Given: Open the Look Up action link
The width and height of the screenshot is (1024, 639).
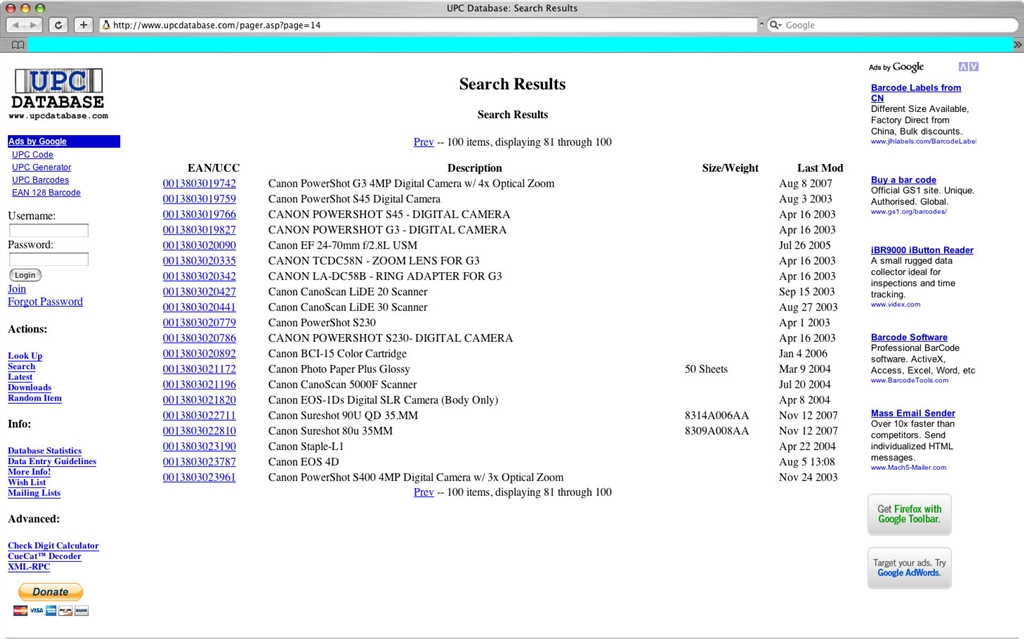Looking at the screenshot, I should coord(25,355).
